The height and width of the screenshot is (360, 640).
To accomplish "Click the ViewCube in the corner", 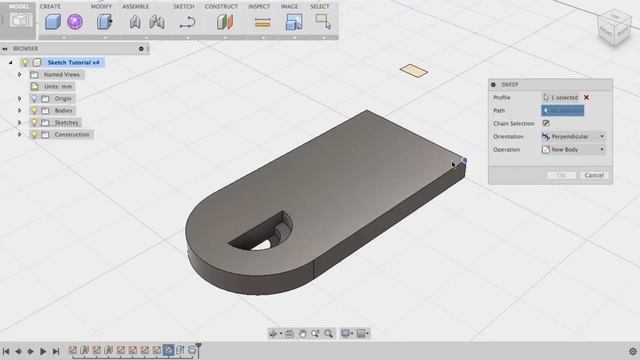I will 614,28.
